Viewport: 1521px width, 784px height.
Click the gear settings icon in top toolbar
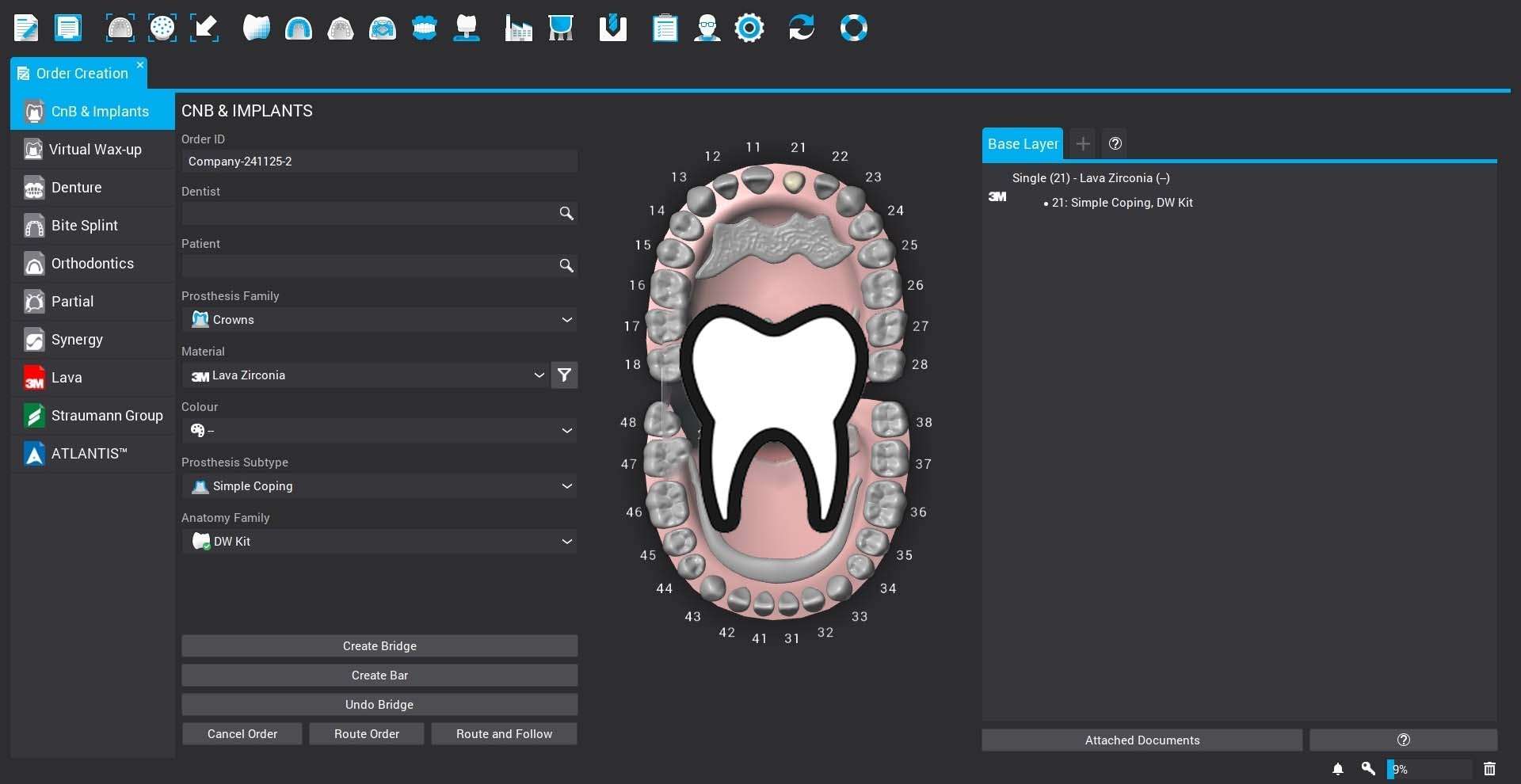(x=749, y=29)
